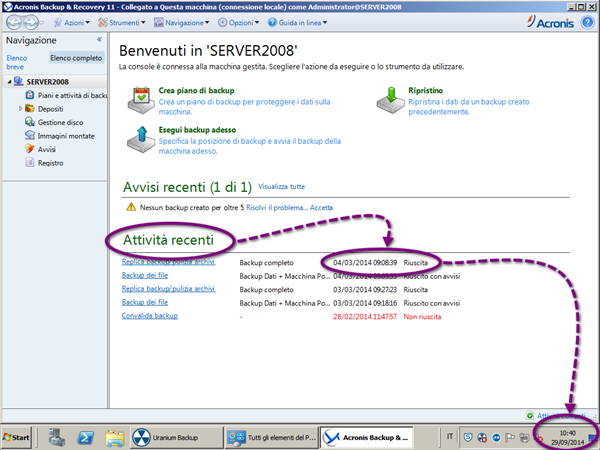Click the 28/02/2014 11:47:57 failed date
The height and width of the screenshot is (450, 600).
click(x=365, y=317)
